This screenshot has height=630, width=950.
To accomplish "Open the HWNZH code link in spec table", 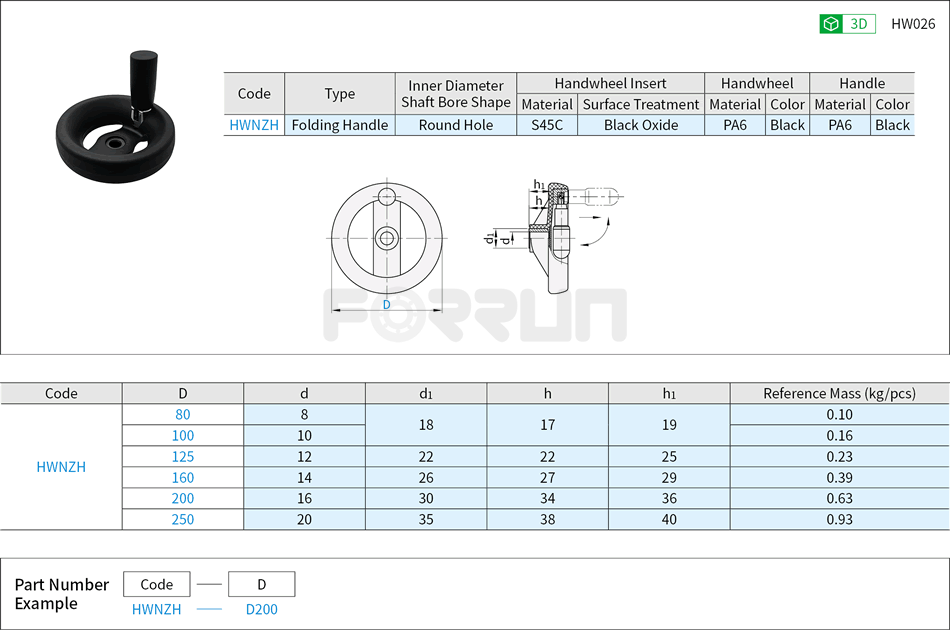I will click(x=254, y=125).
